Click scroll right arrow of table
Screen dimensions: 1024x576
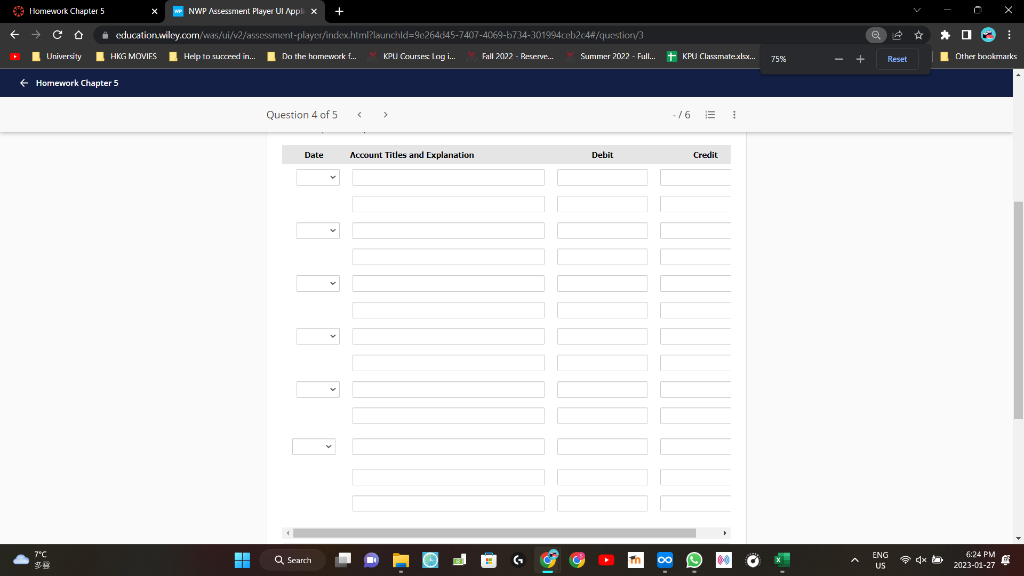click(x=725, y=533)
